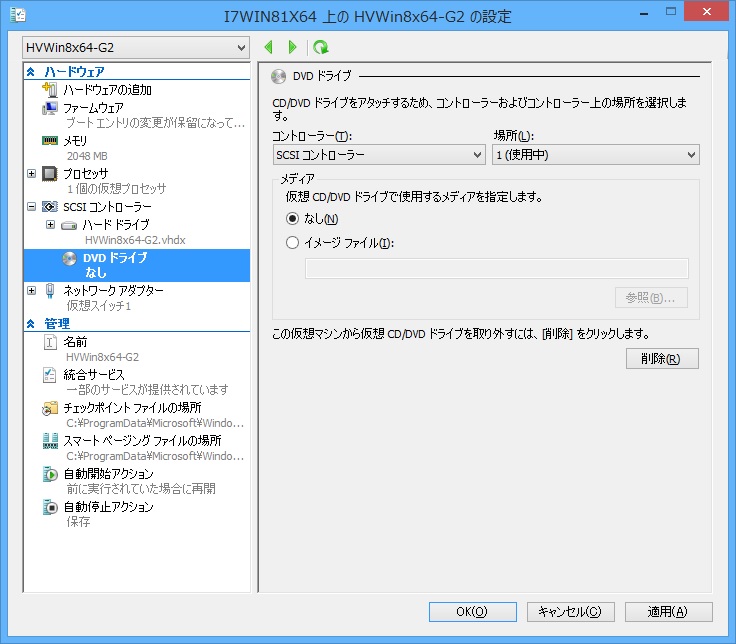Viewport: 736px width, 644px height.
Task: Click the 統合サービス checklist icon
Action: (50, 375)
